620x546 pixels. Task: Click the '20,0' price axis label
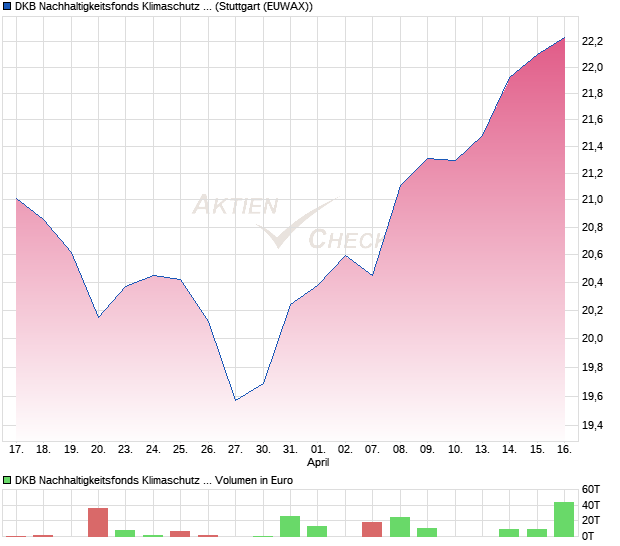[592, 338]
